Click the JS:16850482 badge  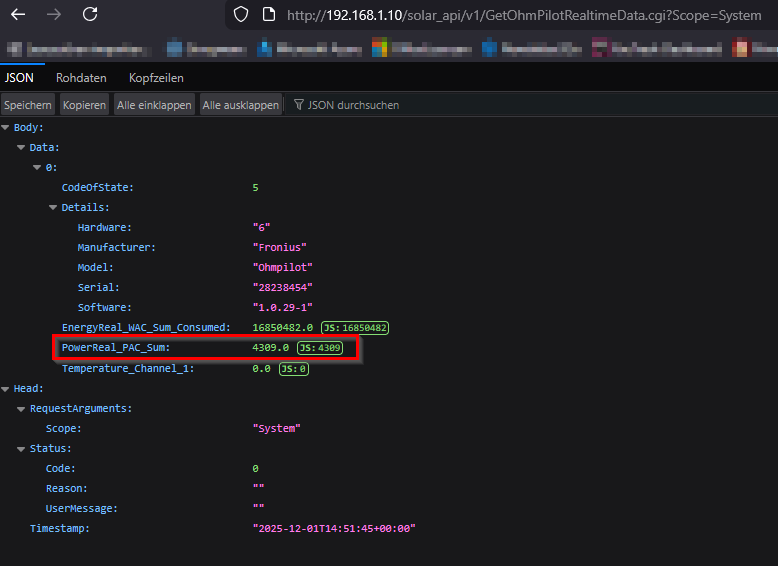[x=355, y=328]
